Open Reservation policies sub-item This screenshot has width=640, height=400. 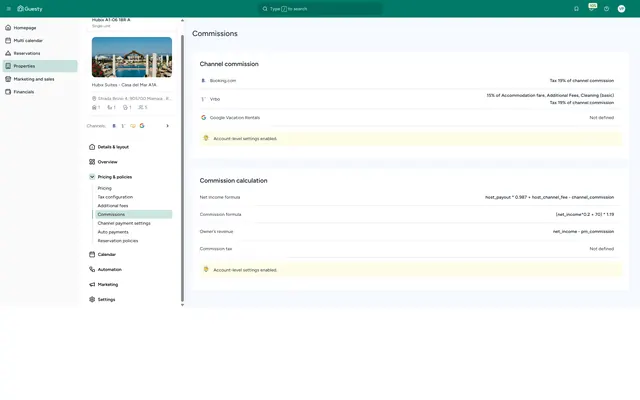tap(118, 241)
